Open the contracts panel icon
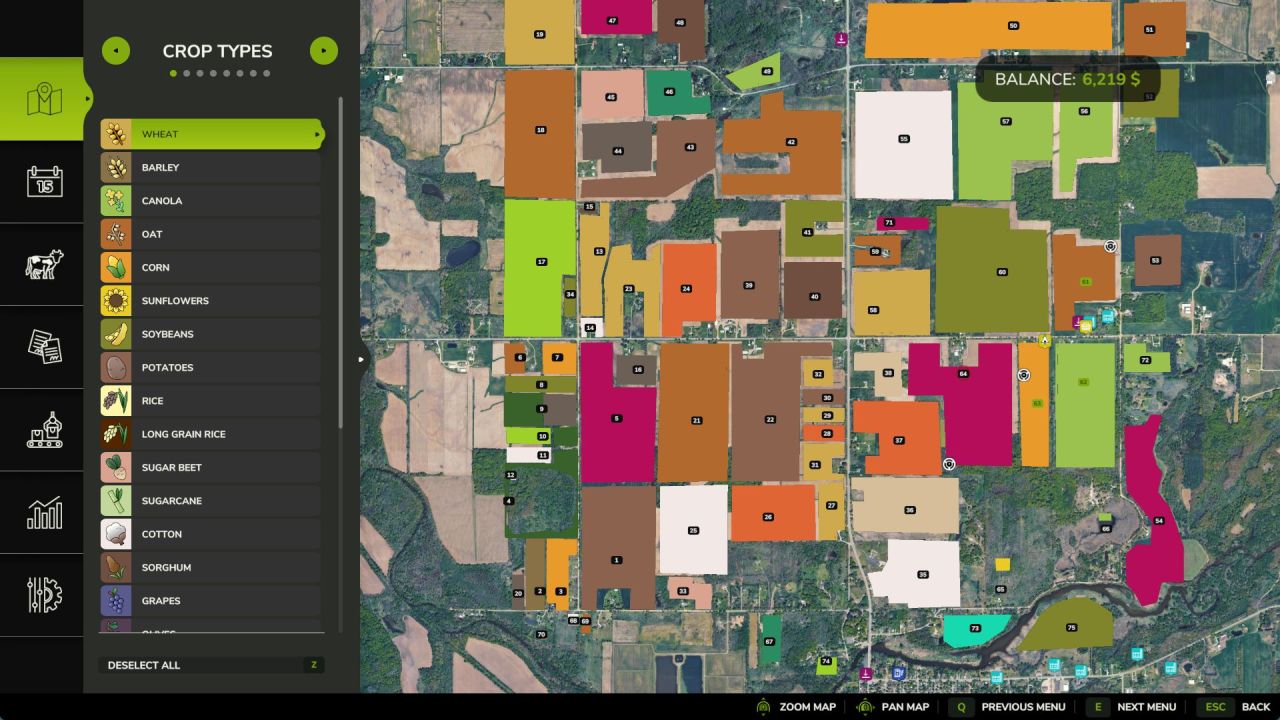 (42, 347)
